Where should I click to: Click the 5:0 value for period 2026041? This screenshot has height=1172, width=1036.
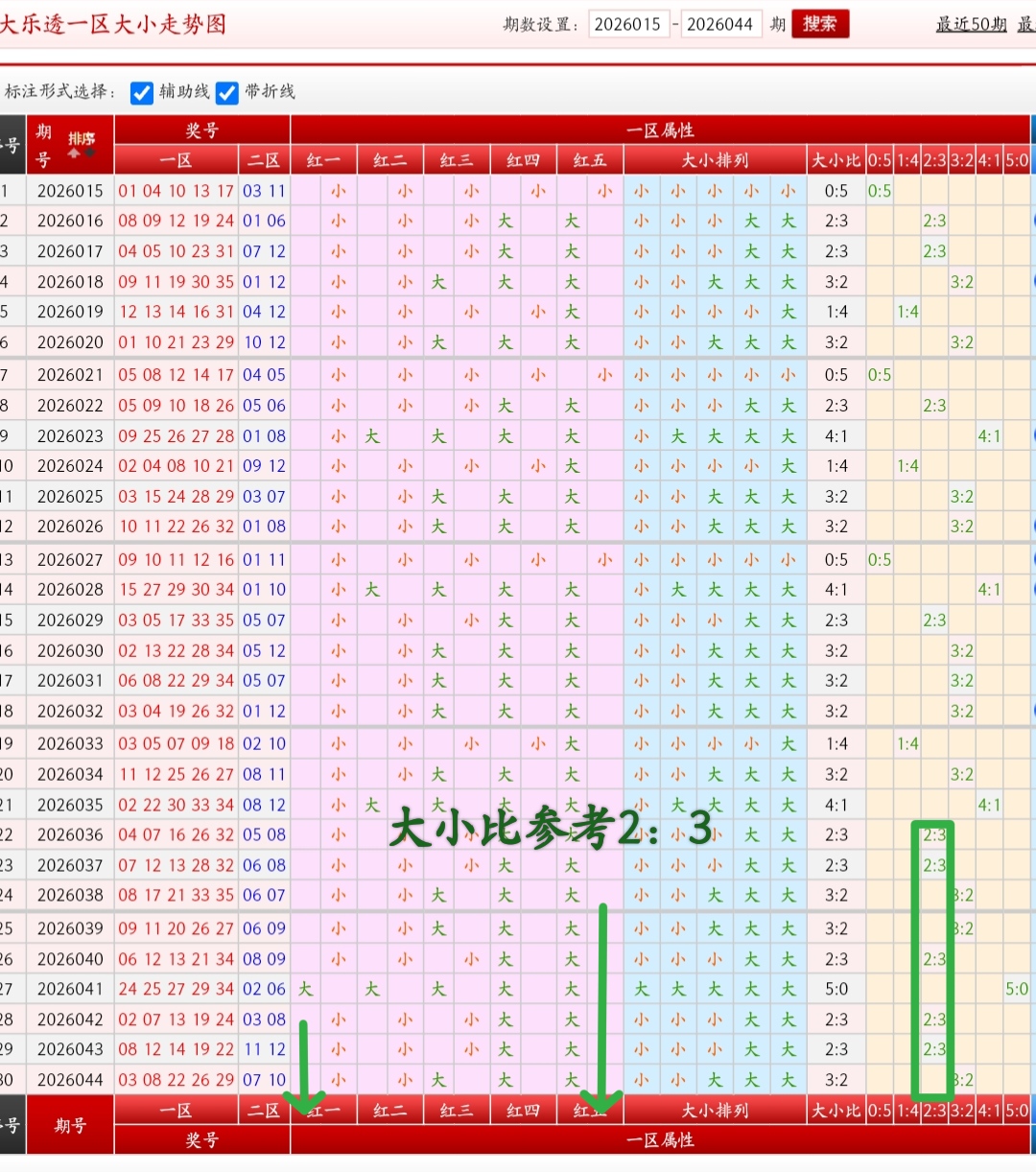[1016, 988]
